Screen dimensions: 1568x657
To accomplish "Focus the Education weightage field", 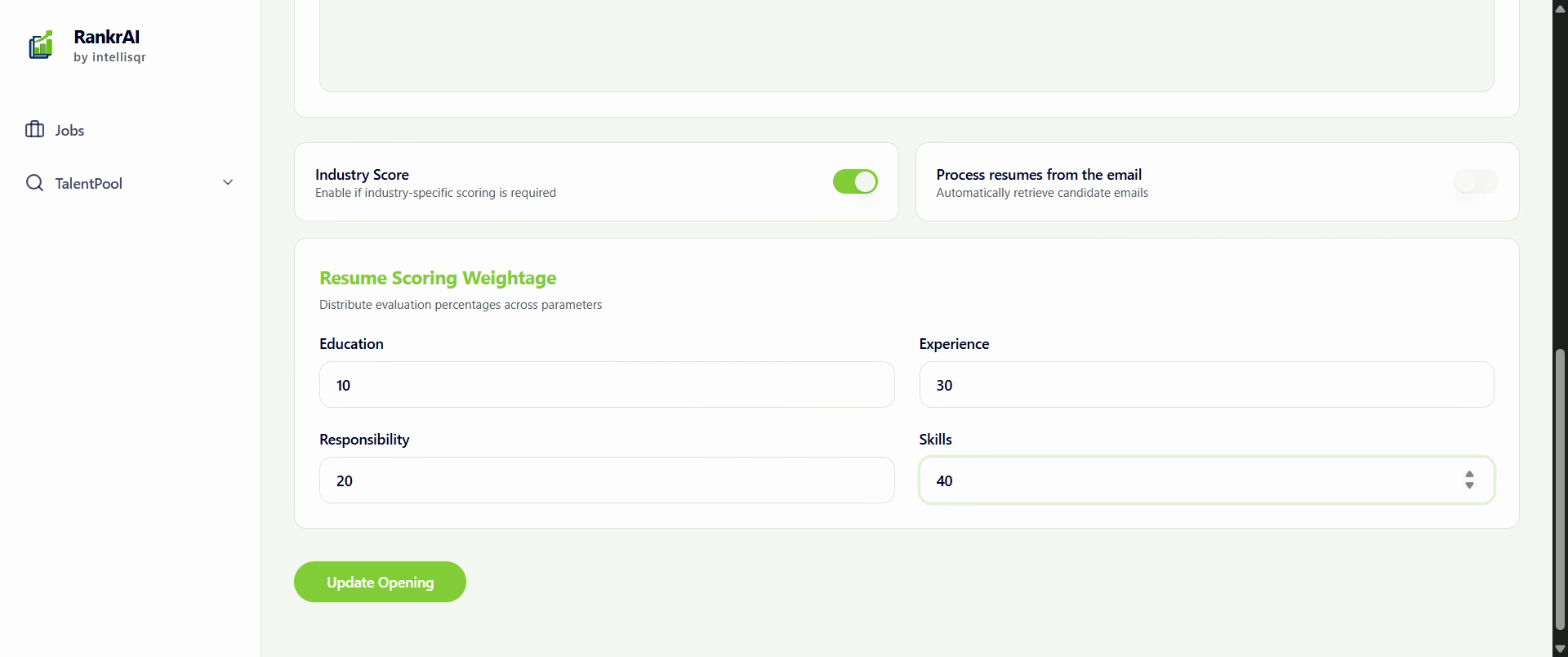I will click(x=606, y=385).
